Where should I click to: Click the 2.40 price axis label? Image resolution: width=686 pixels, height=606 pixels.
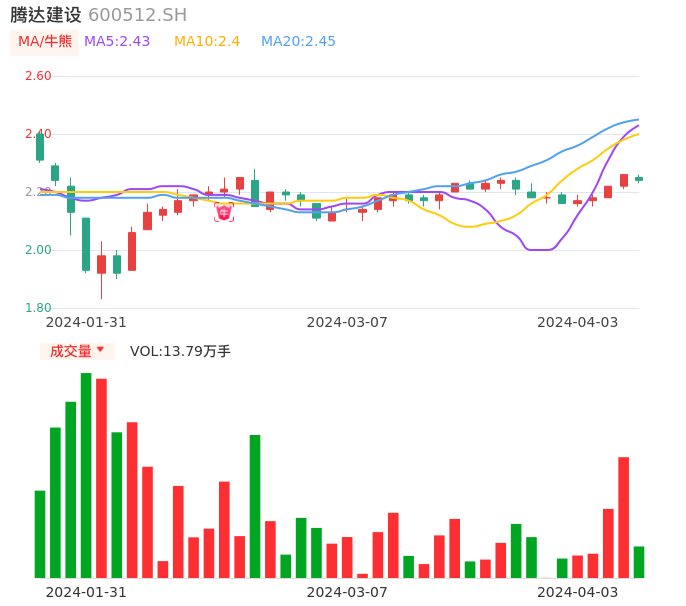point(38,134)
